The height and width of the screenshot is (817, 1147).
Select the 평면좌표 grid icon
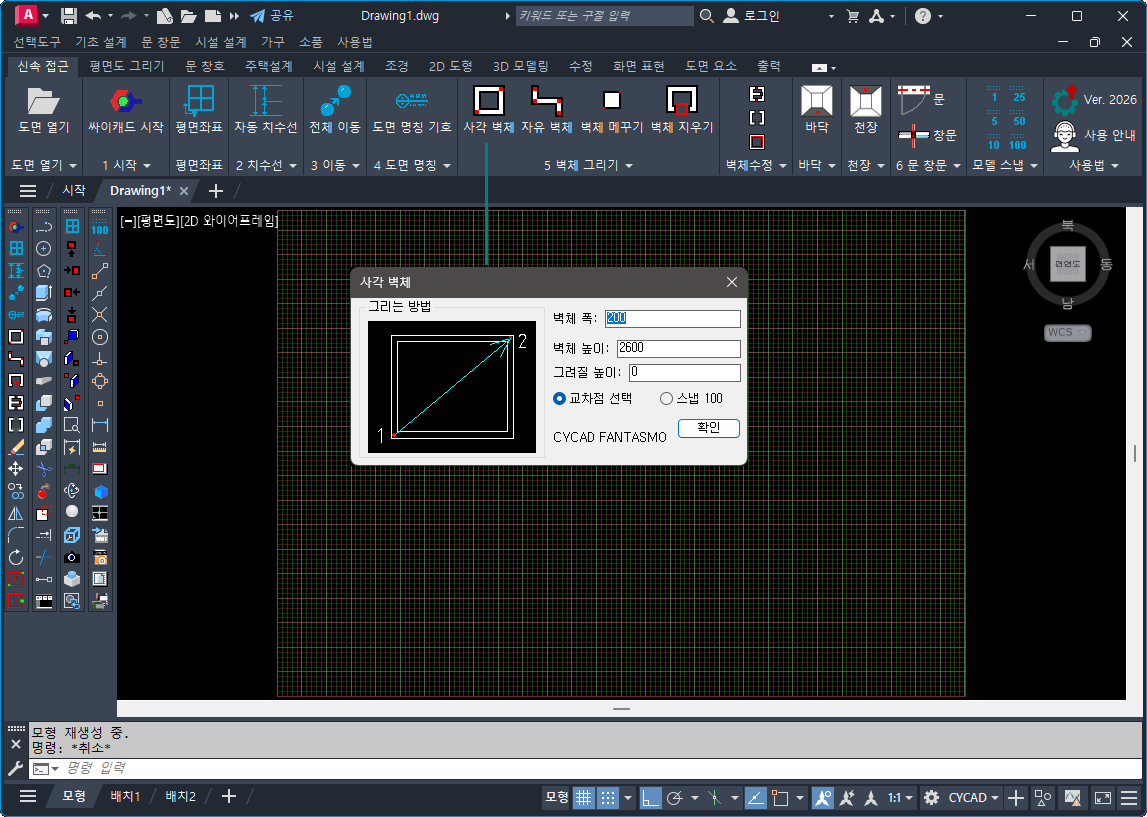(x=200, y=101)
